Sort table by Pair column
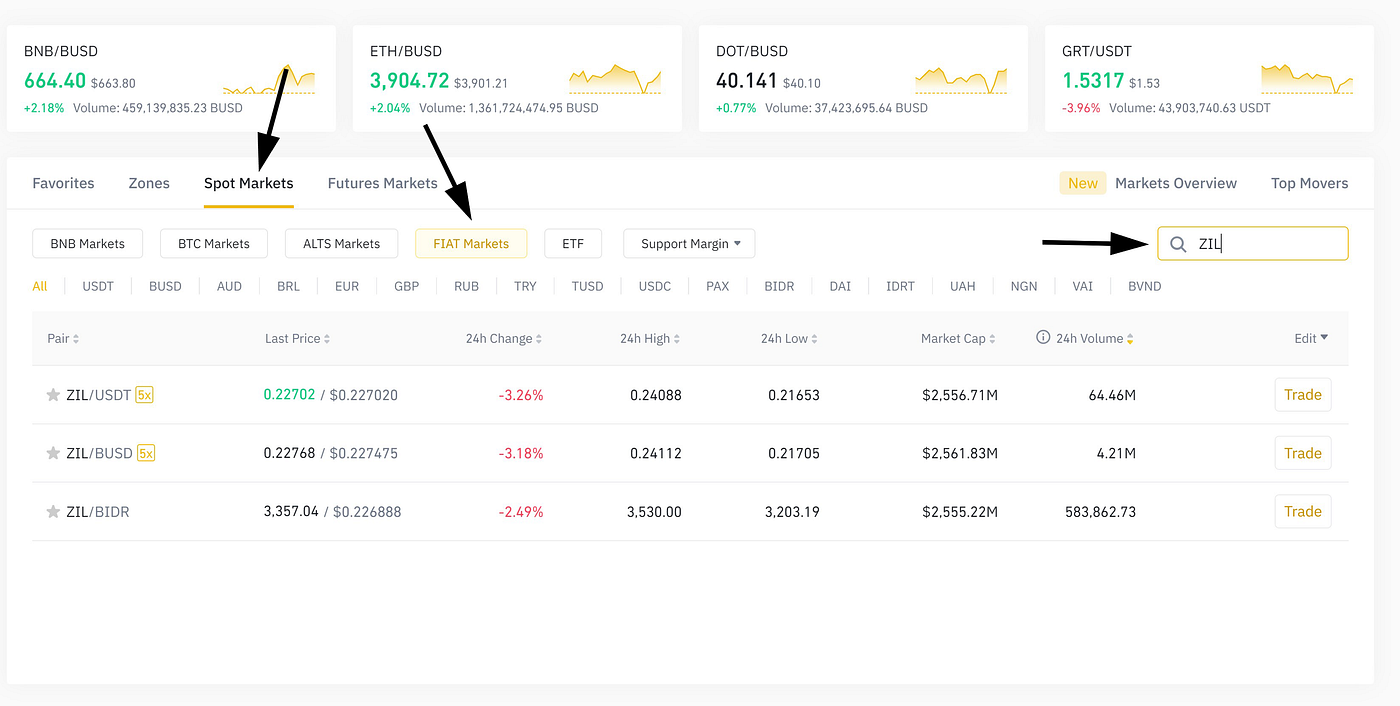 (63, 339)
